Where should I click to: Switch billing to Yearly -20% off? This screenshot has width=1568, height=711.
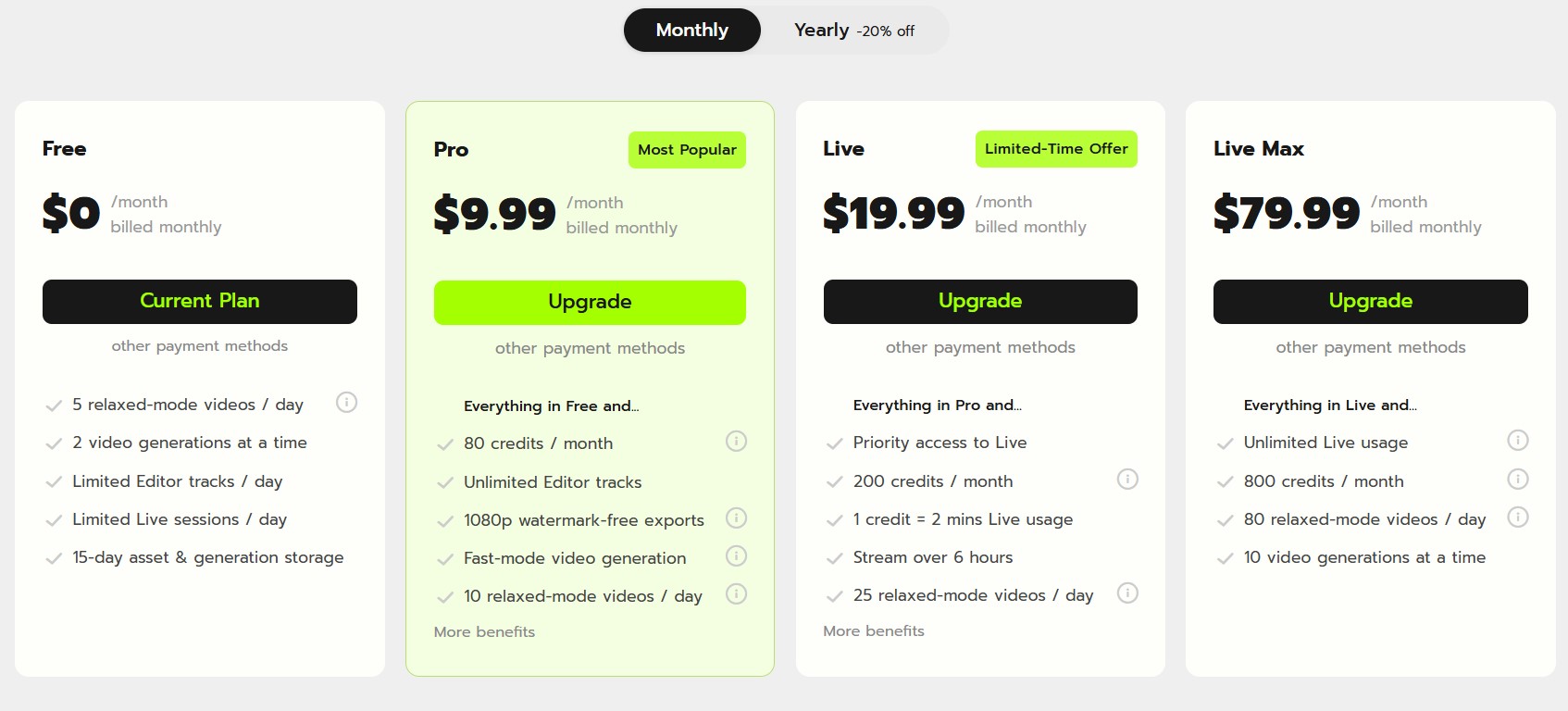coord(853,31)
